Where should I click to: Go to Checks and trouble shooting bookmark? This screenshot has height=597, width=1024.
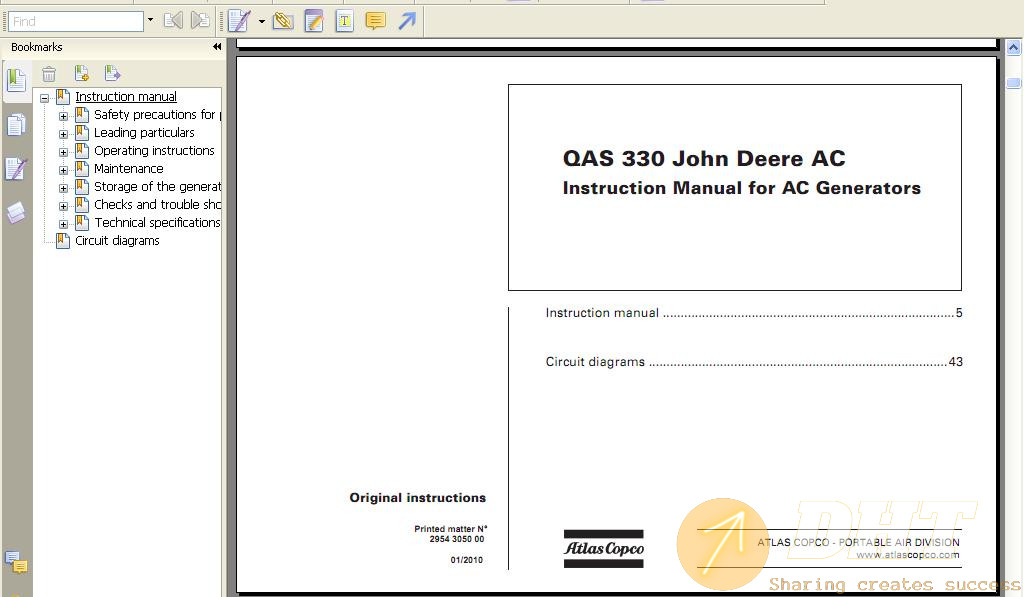[x=157, y=204]
